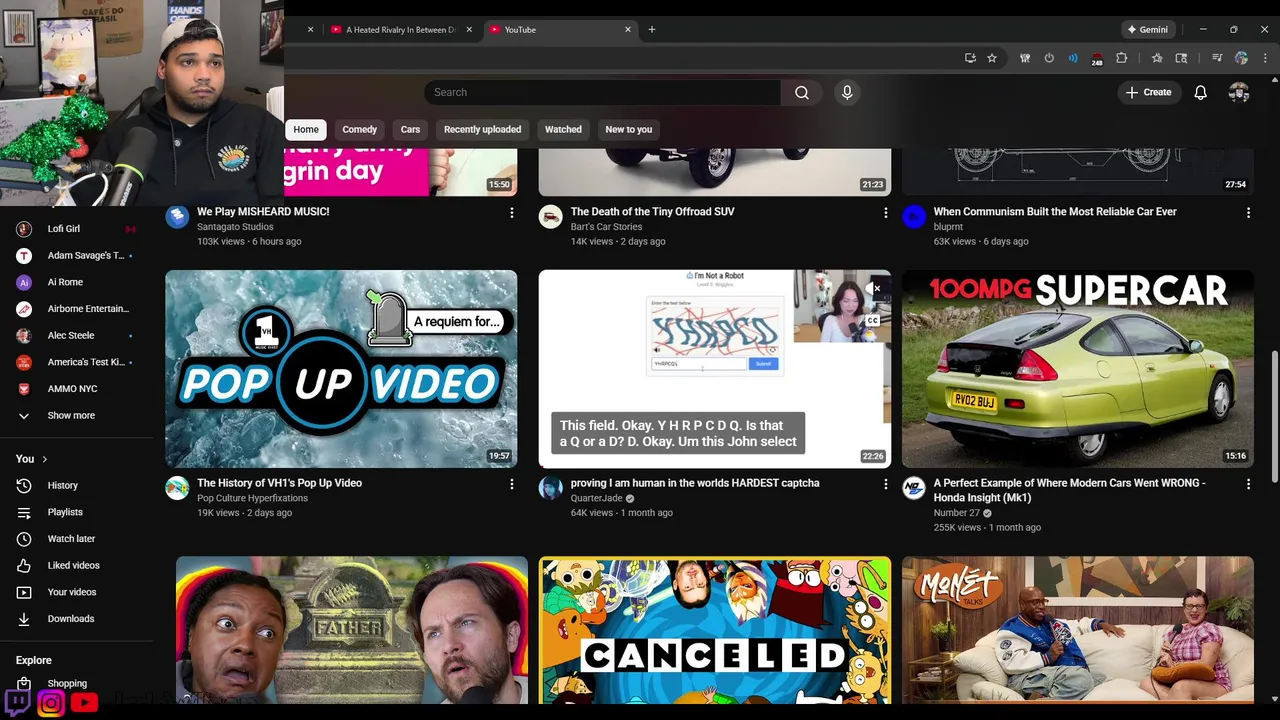Close the YouTube browser tab

tap(628, 30)
